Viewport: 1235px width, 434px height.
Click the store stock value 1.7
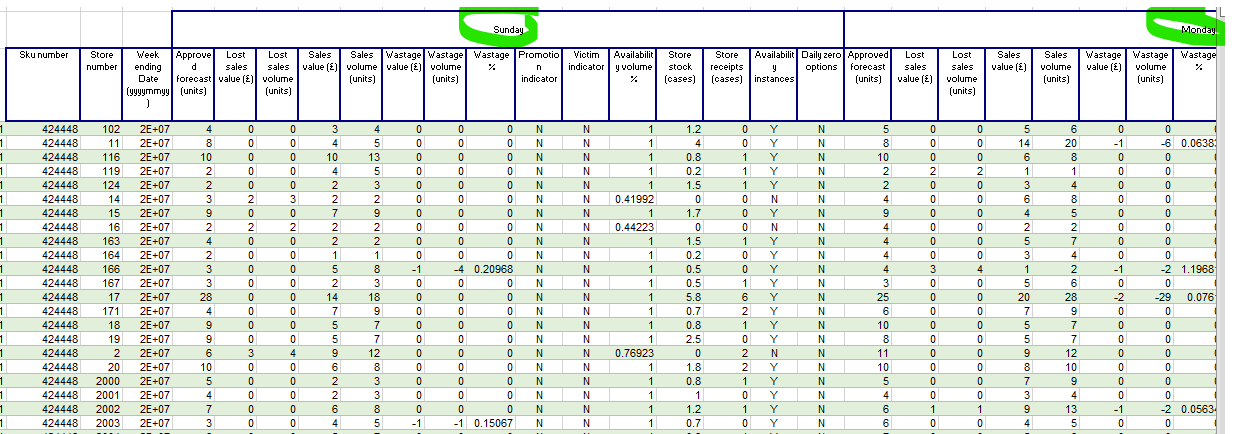tap(680, 213)
